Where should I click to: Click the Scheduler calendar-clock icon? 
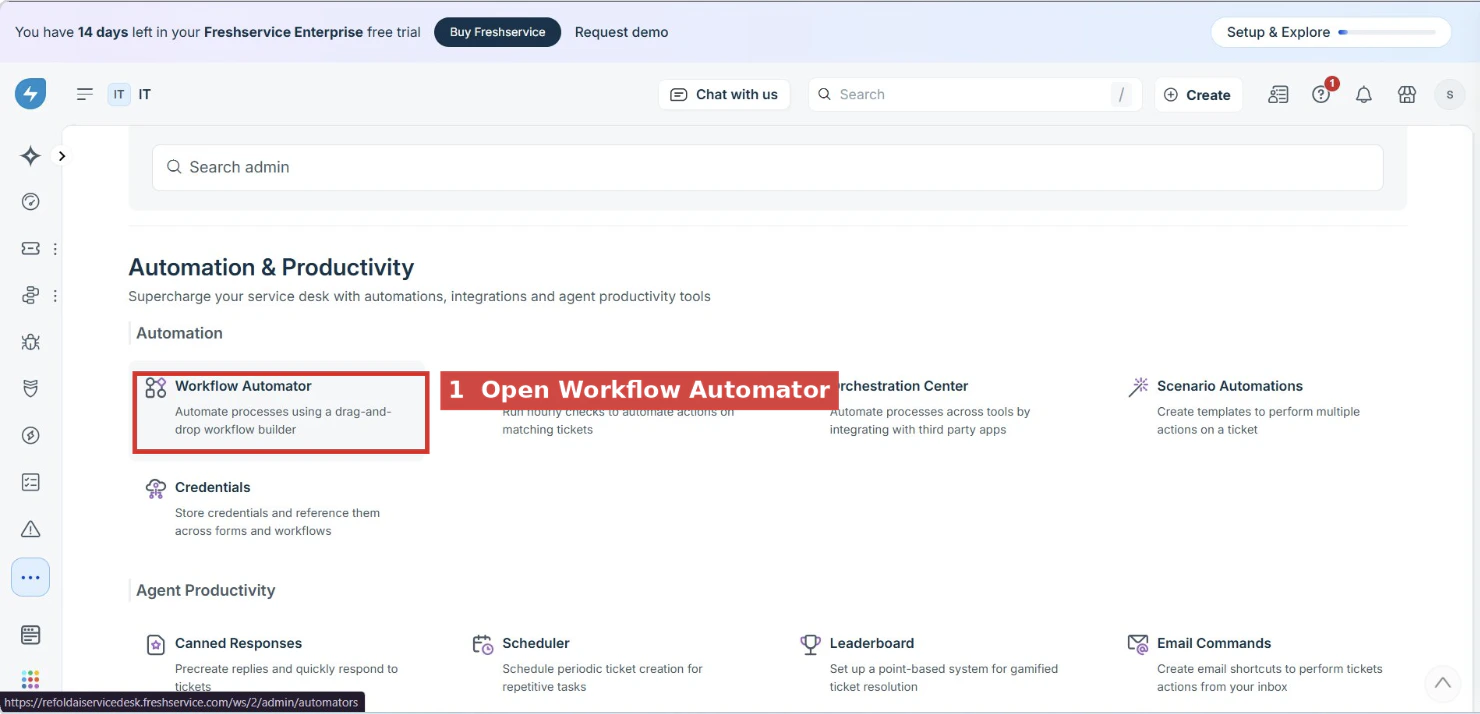483,644
